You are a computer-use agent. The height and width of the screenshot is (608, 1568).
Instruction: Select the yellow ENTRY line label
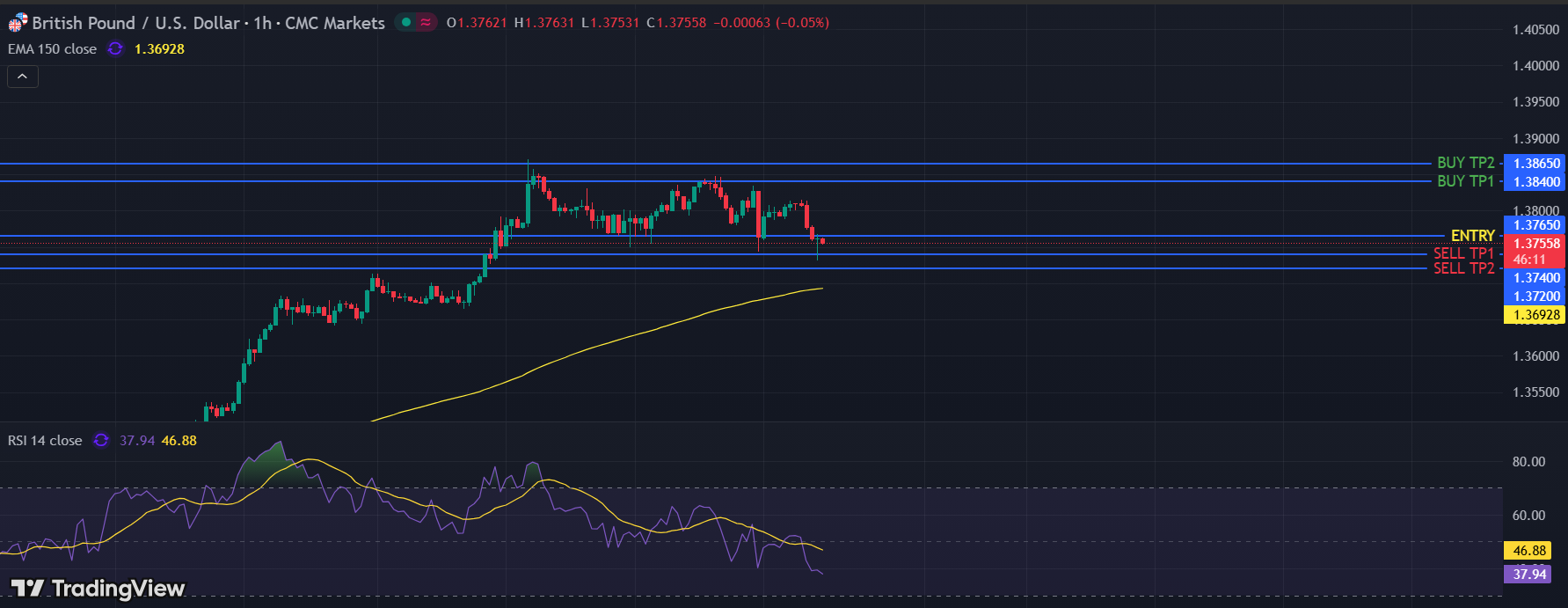[x=1472, y=236]
